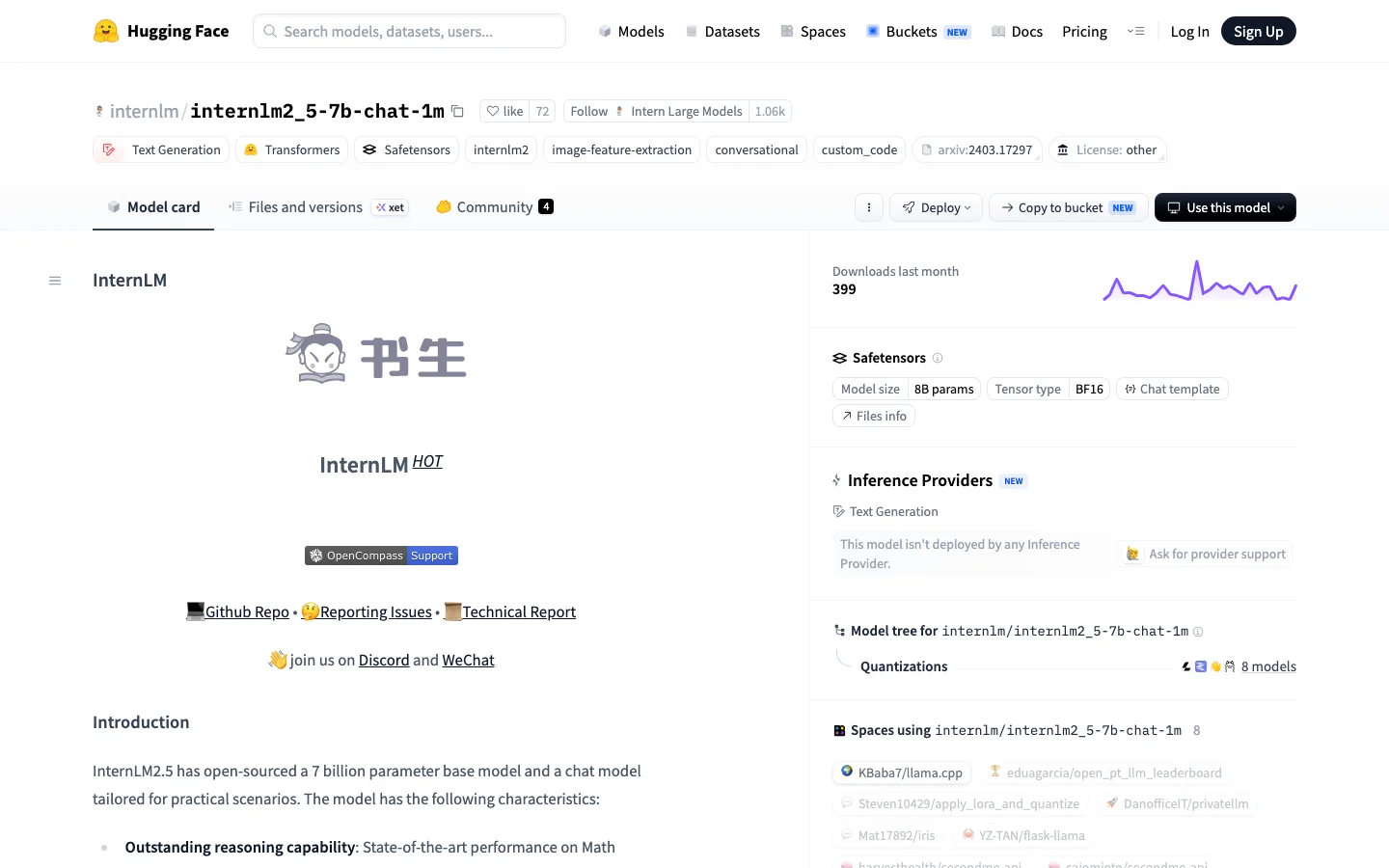1389x868 pixels.
Task: Click the Model tree info icon
Action: 1198,632
